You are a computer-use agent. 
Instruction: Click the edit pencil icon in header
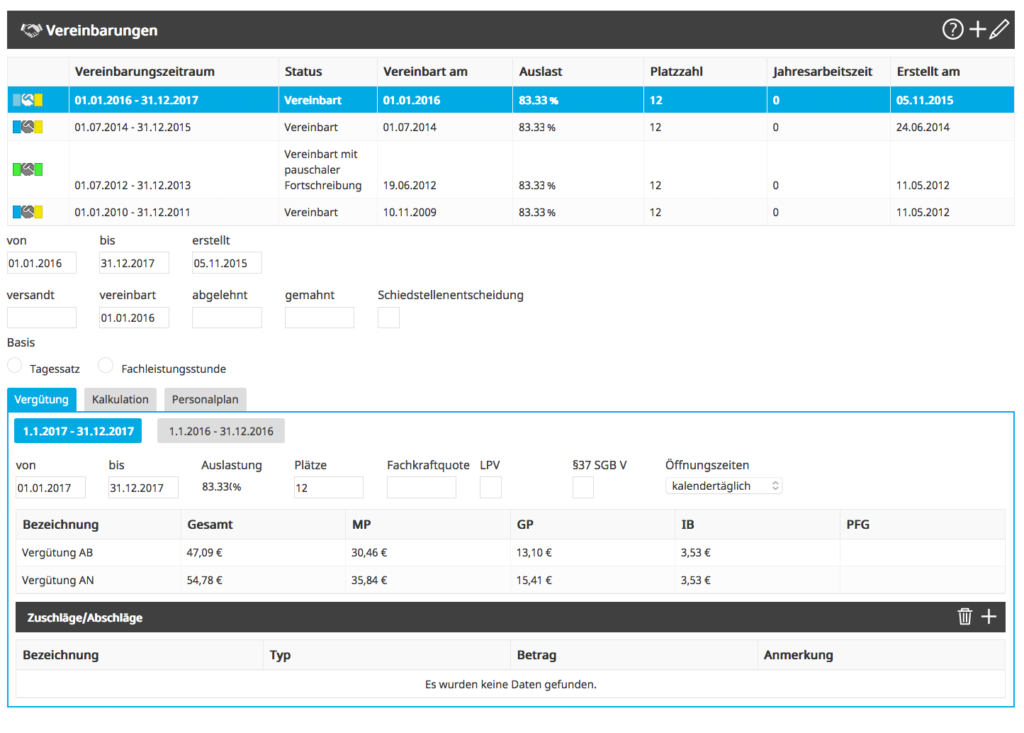[x=999, y=30]
